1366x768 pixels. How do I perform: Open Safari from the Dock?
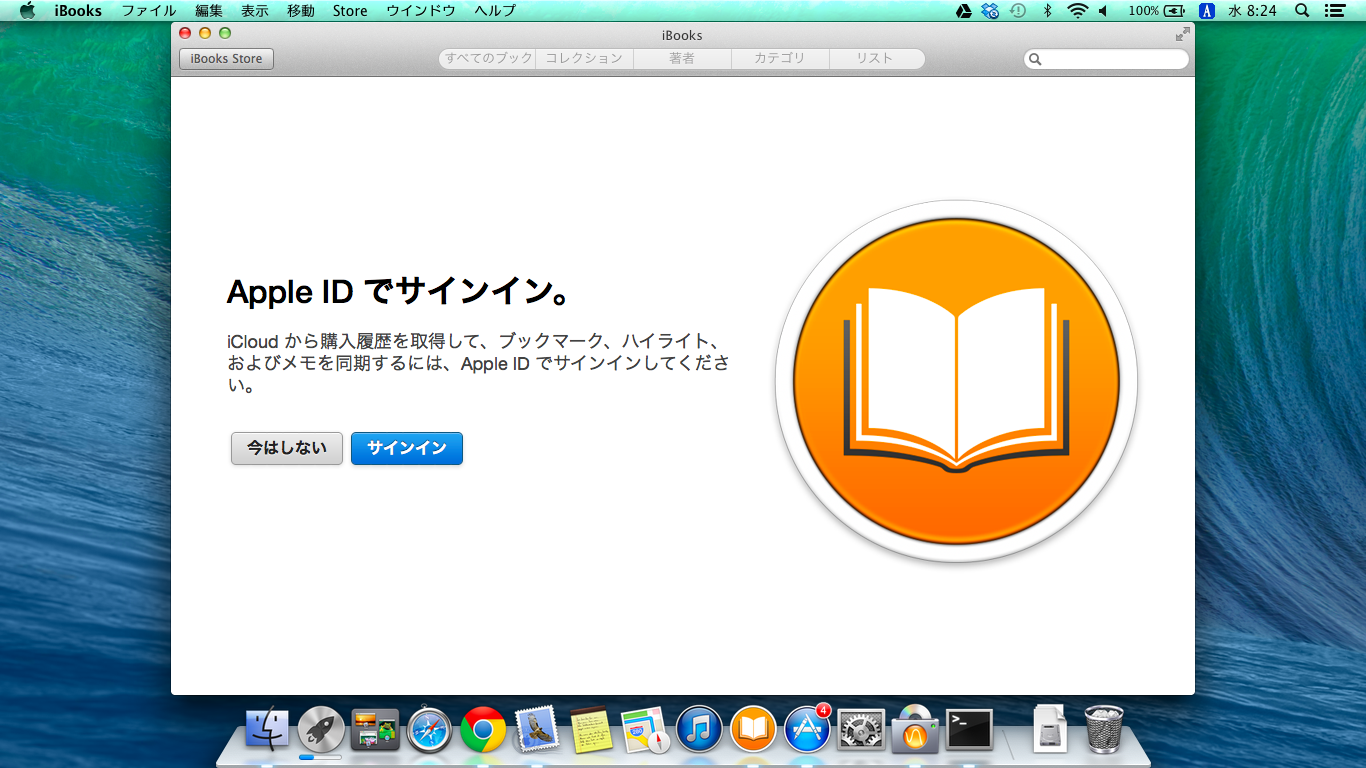pos(429,730)
